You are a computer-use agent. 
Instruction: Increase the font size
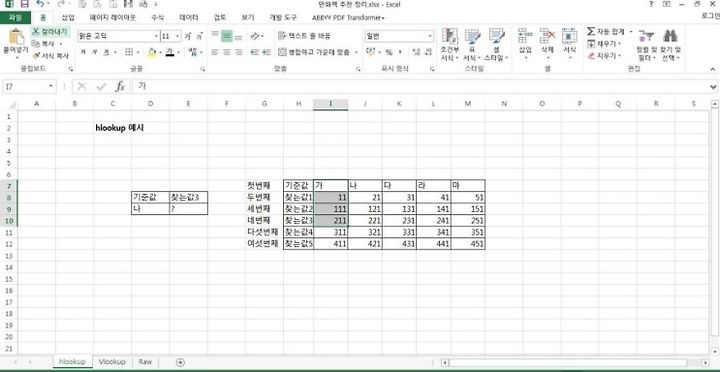pos(188,36)
